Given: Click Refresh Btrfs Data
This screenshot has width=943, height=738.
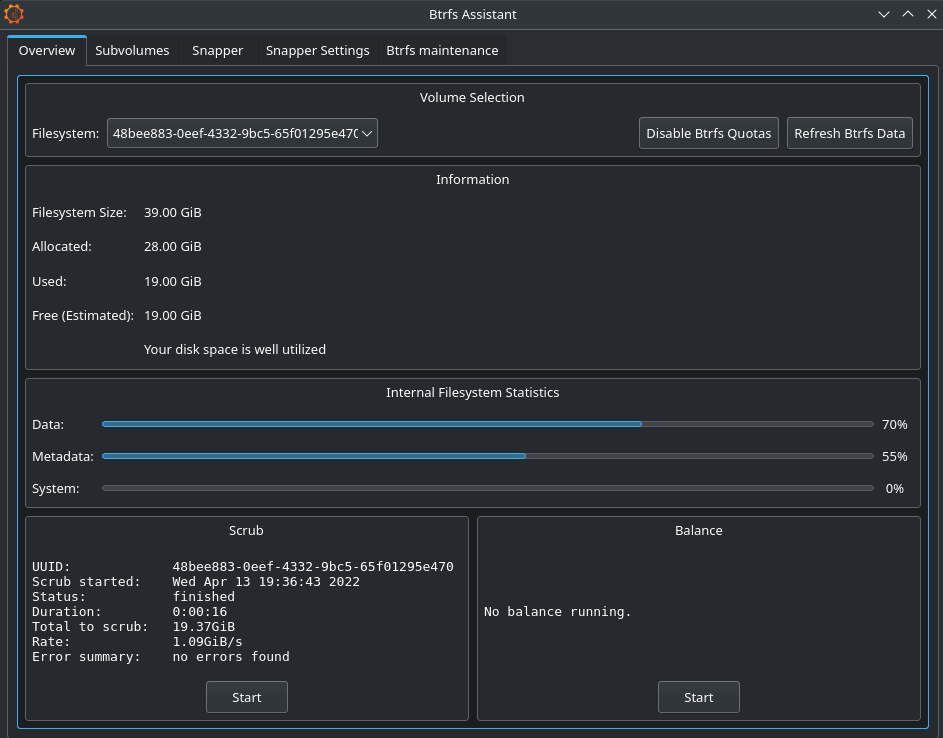Looking at the screenshot, I should coord(849,133).
